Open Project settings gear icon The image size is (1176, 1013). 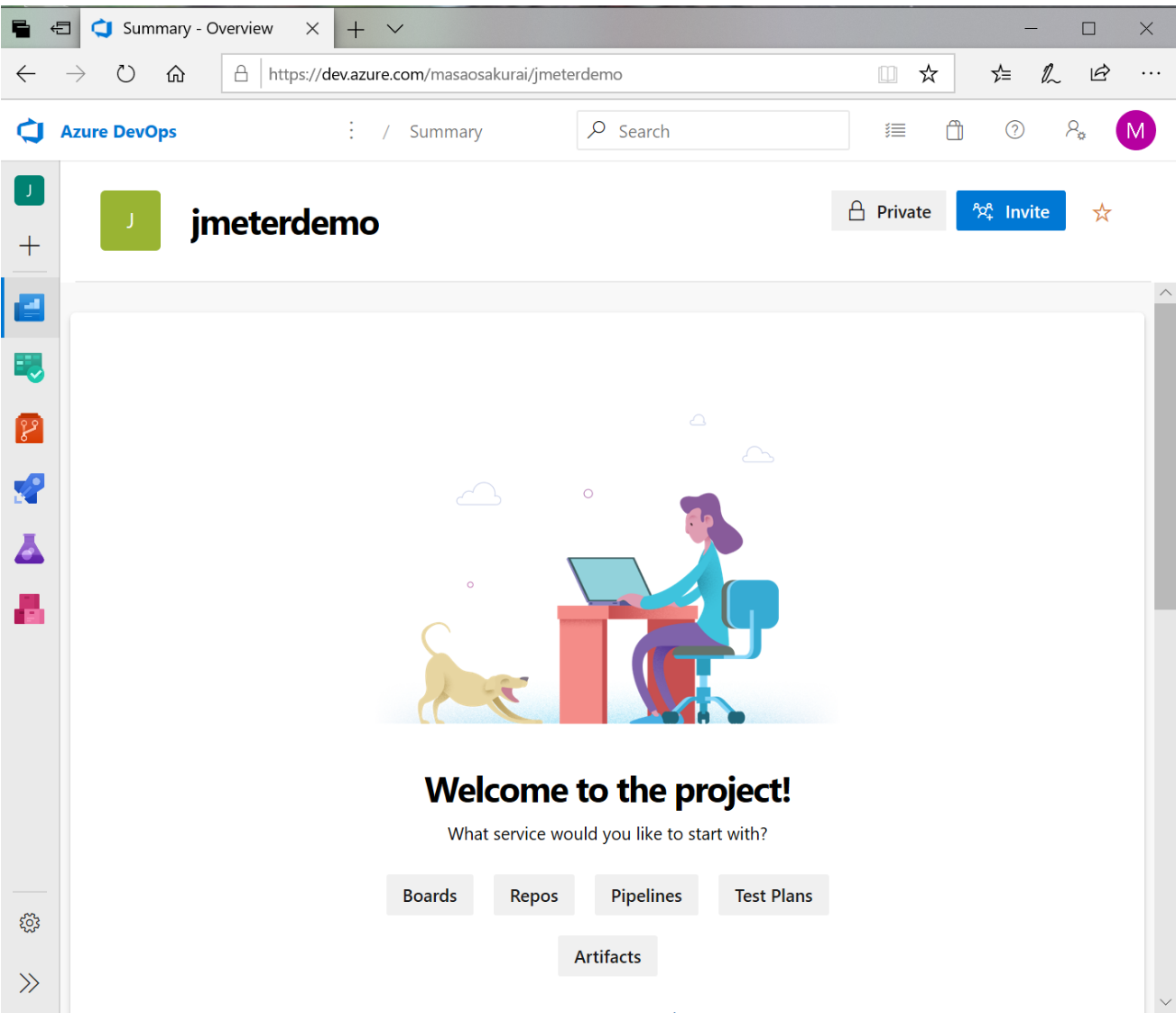pyautogui.click(x=30, y=923)
